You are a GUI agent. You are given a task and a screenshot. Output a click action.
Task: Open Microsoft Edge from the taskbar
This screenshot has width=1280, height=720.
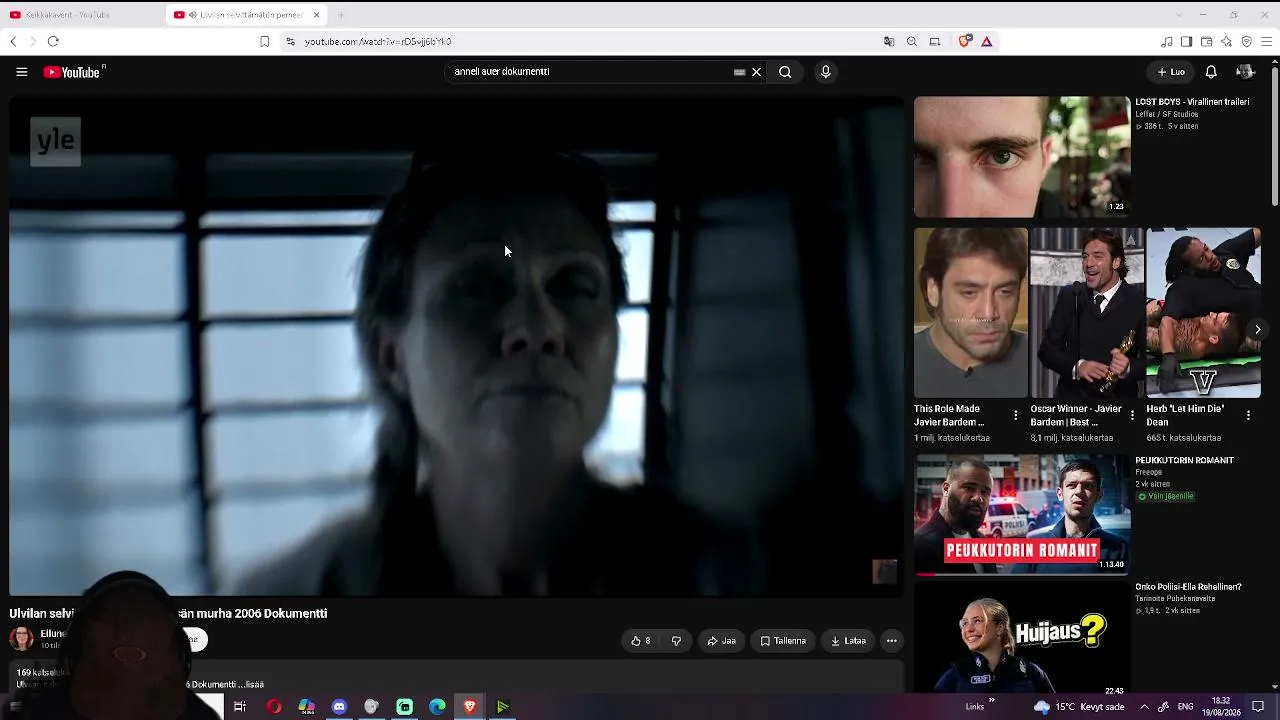(x=437, y=707)
